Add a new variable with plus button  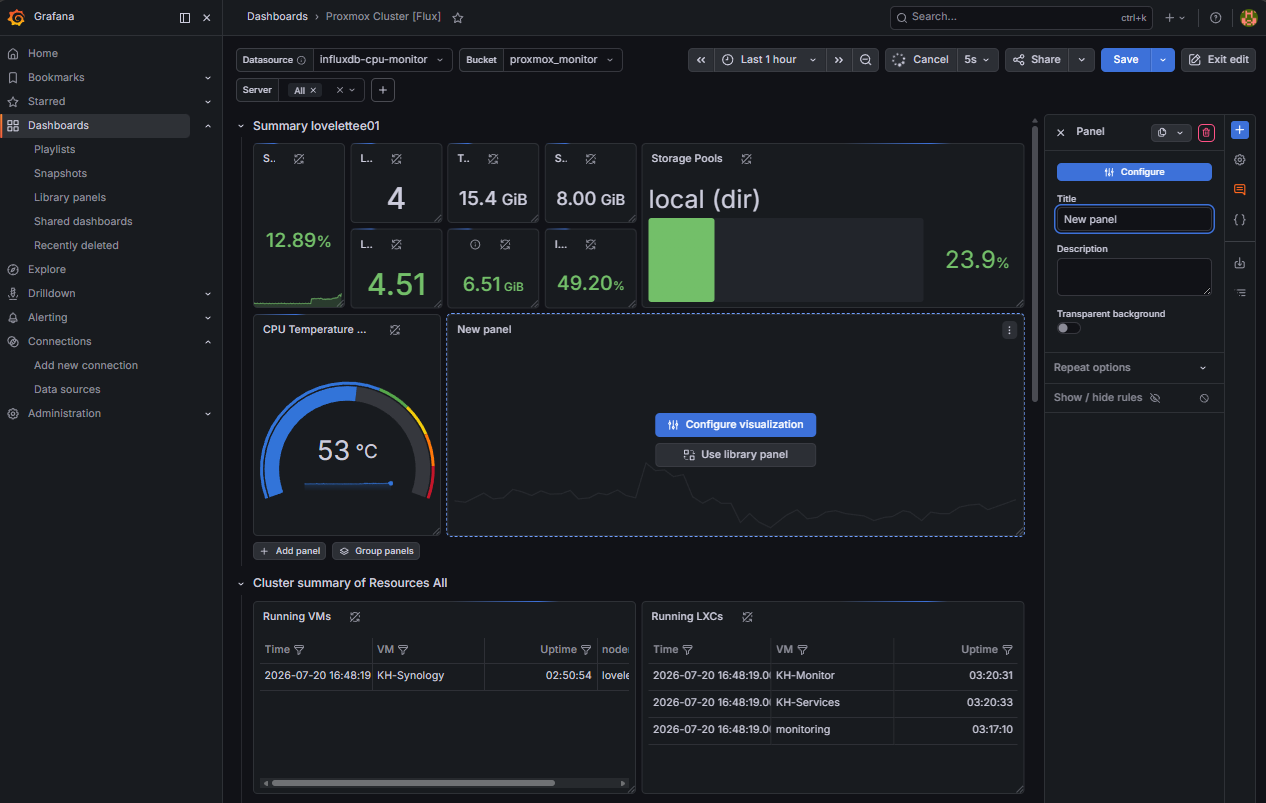[x=383, y=90]
